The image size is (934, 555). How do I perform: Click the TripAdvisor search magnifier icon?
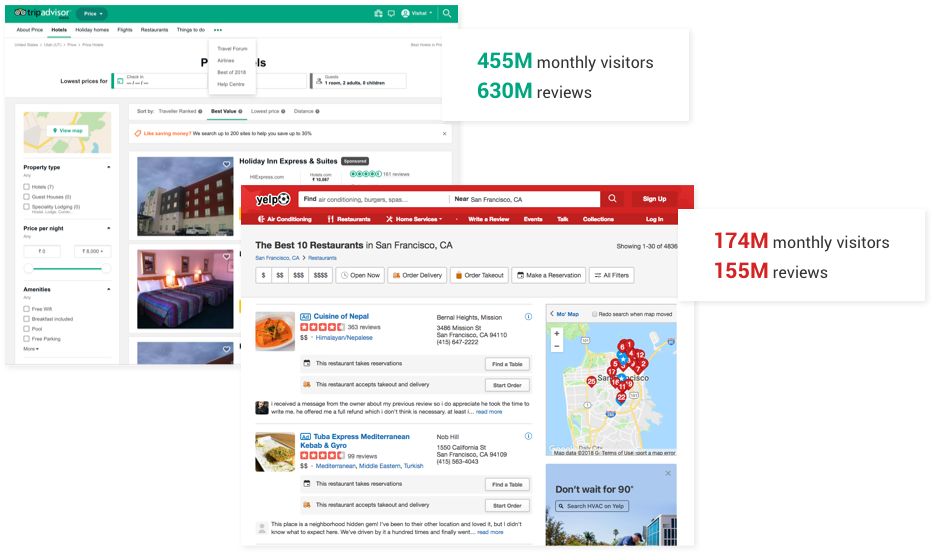click(x=447, y=13)
